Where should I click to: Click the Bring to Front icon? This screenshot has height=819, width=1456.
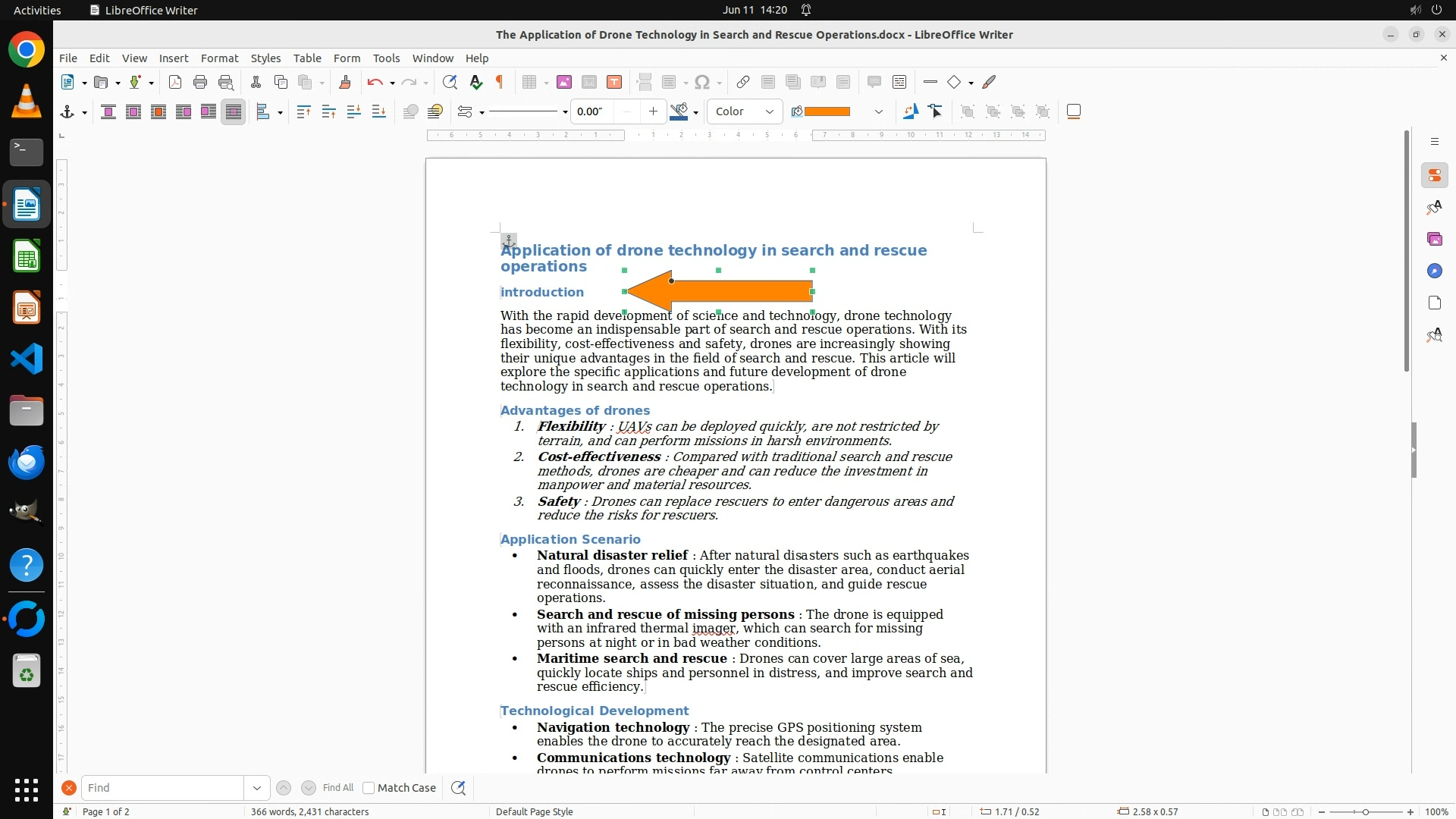pos(303,112)
